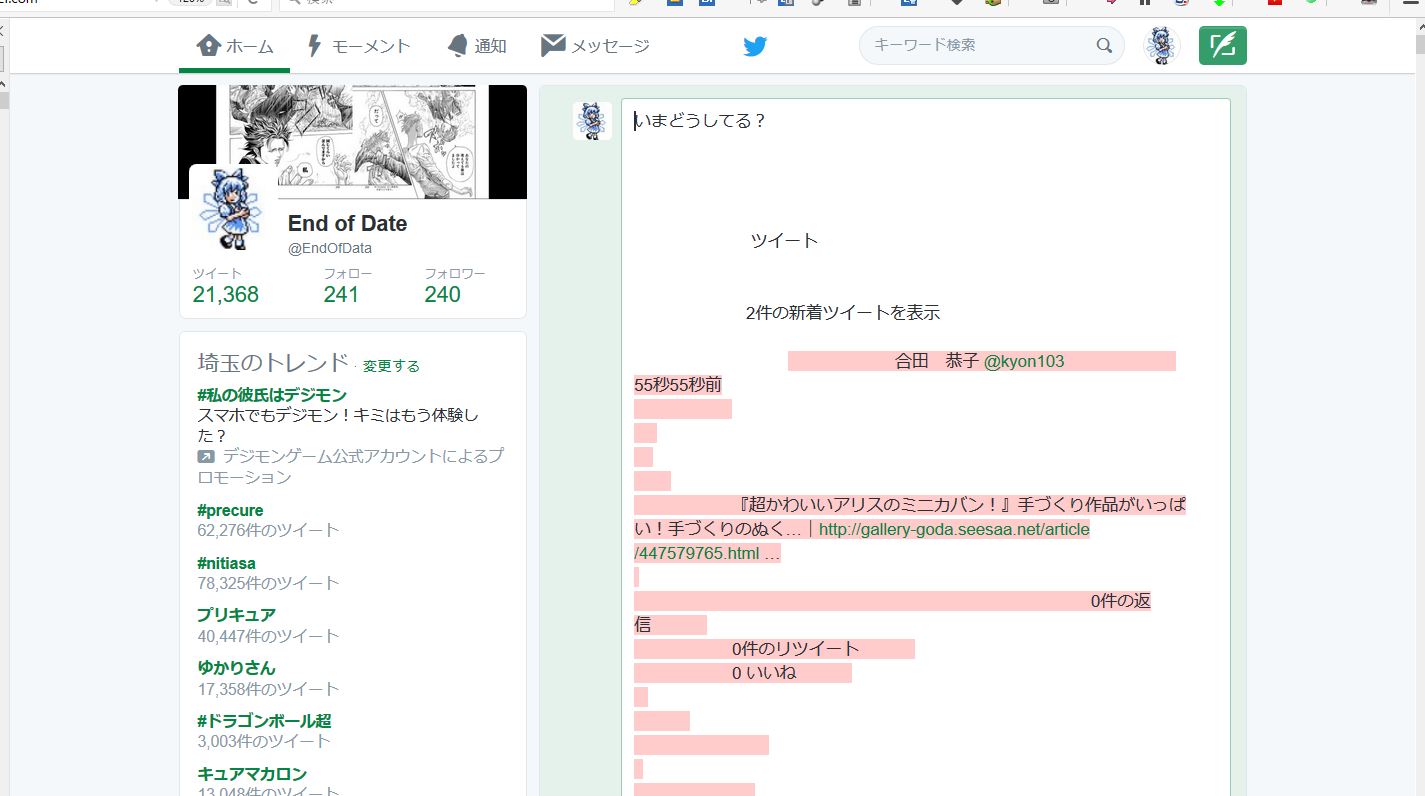Open the gallery-goda.seesaa.net article link
The image size is (1425, 796).
[x=862, y=542]
